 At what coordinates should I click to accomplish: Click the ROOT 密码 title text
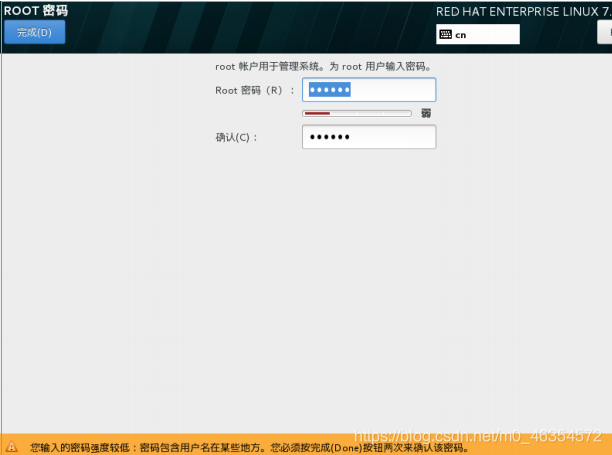[x=36, y=11]
